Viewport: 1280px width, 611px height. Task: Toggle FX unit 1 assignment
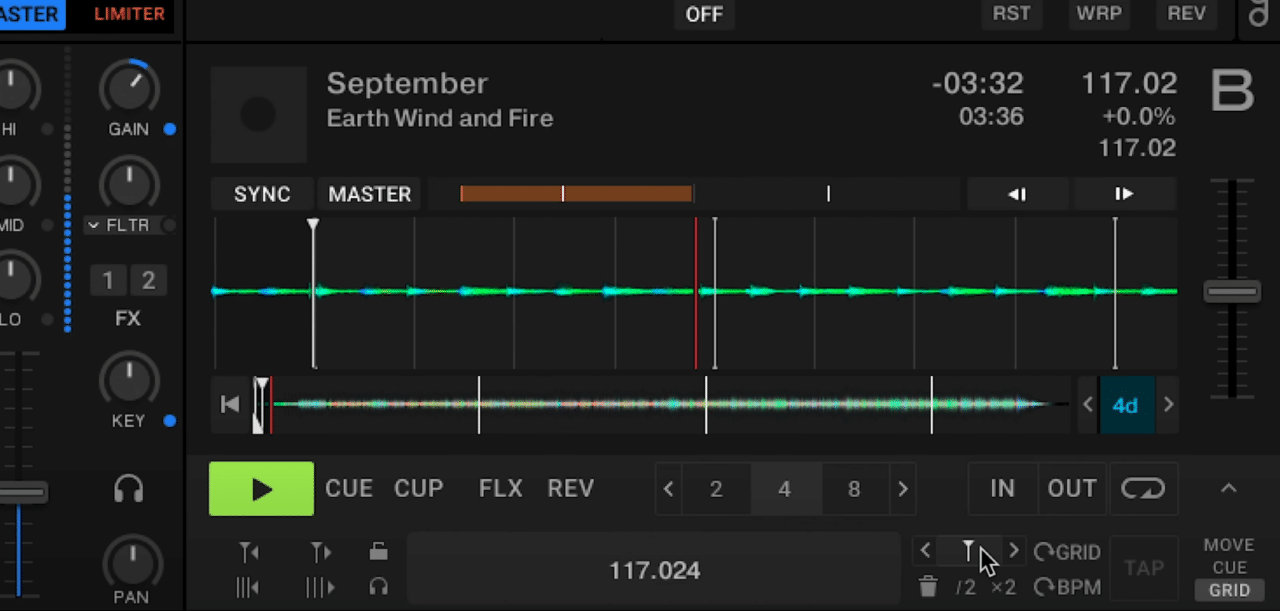point(108,281)
